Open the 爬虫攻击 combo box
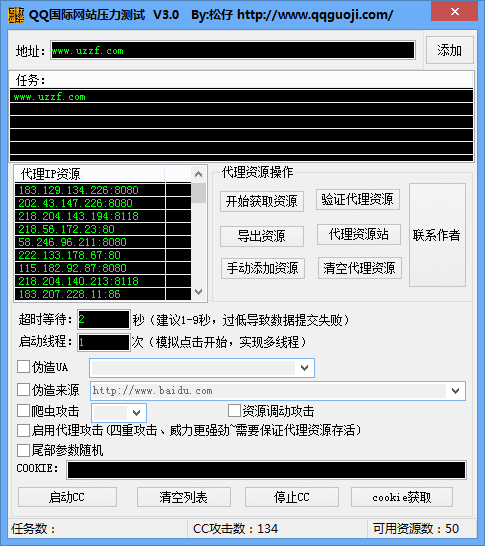Viewport: 485px width, 546px height. coord(136,413)
